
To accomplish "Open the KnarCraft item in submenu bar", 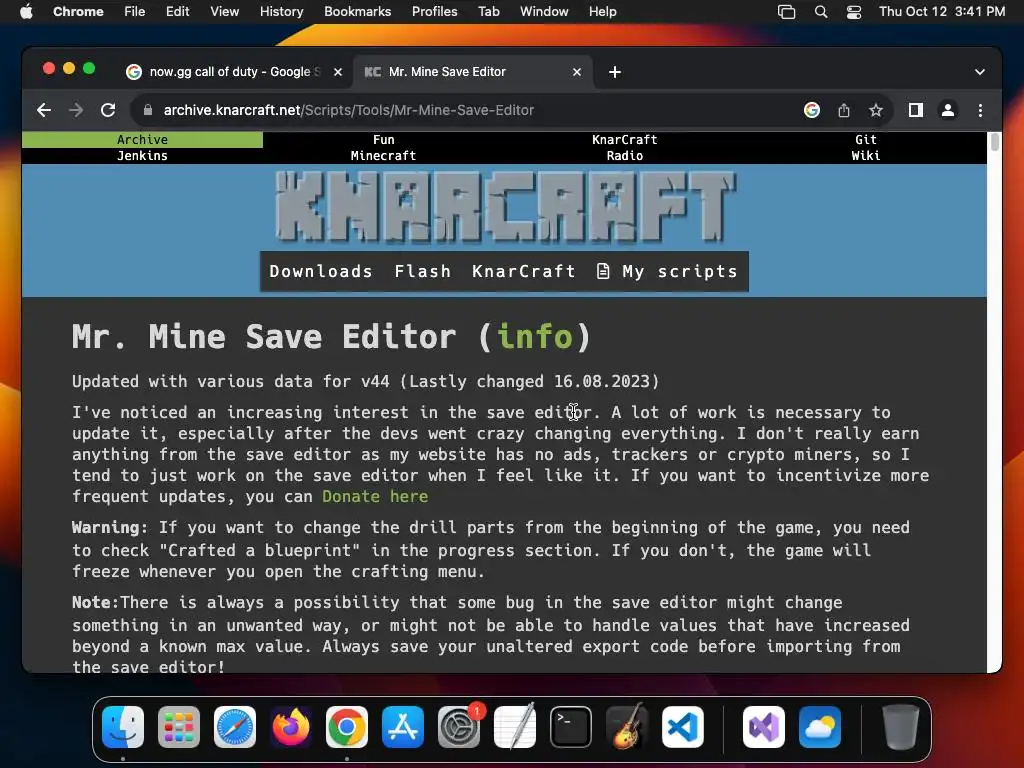I will tap(524, 271).
